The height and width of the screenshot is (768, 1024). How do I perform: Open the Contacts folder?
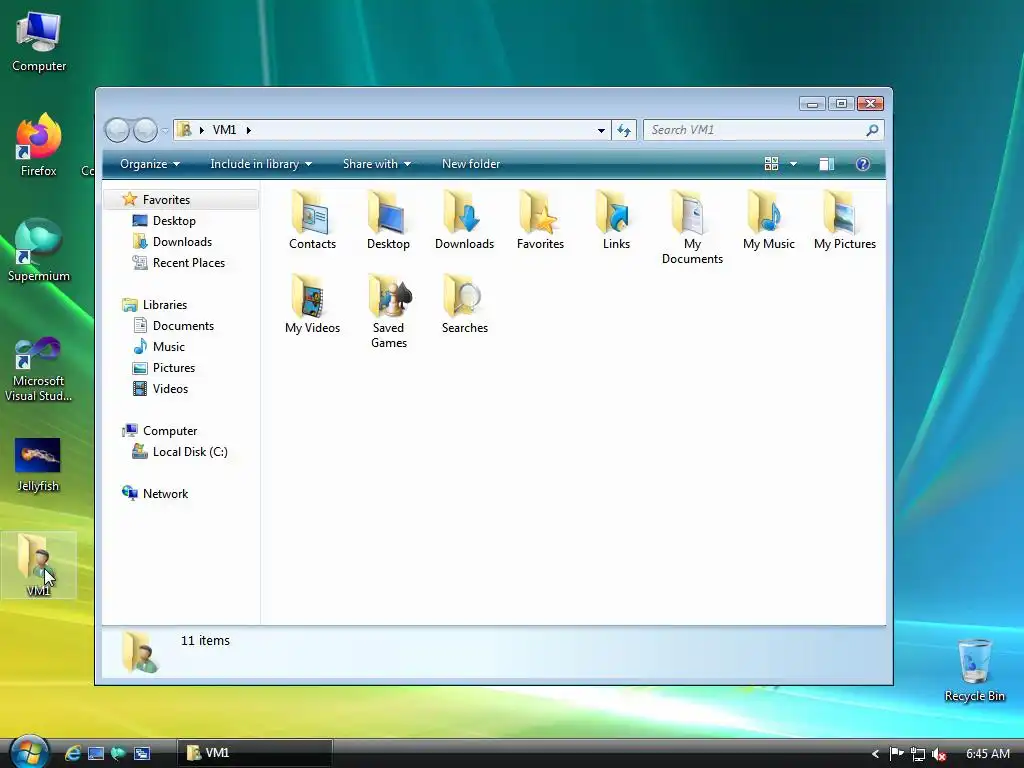[x=312, y=221]
